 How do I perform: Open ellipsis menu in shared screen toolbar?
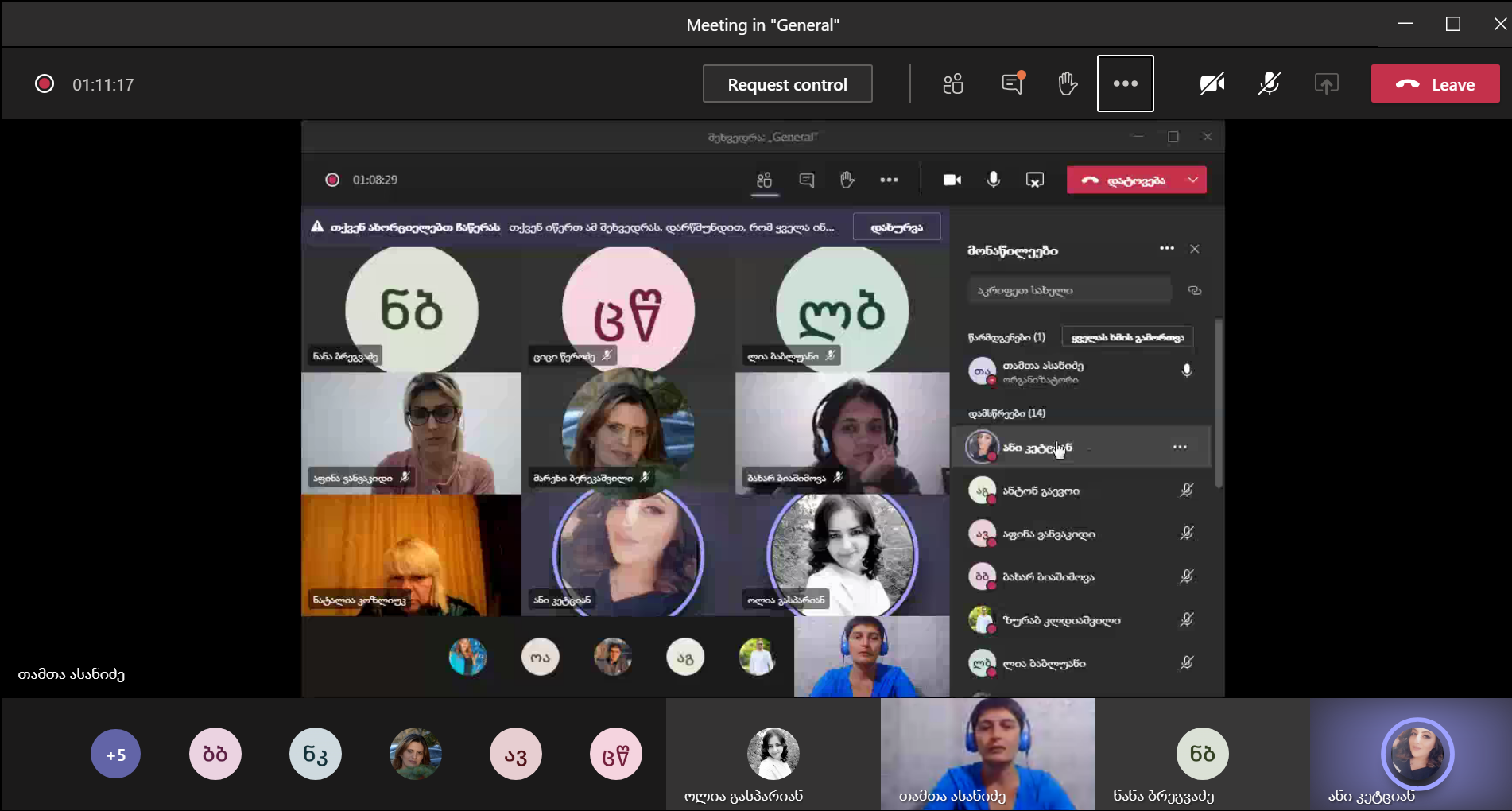[889, 180]
